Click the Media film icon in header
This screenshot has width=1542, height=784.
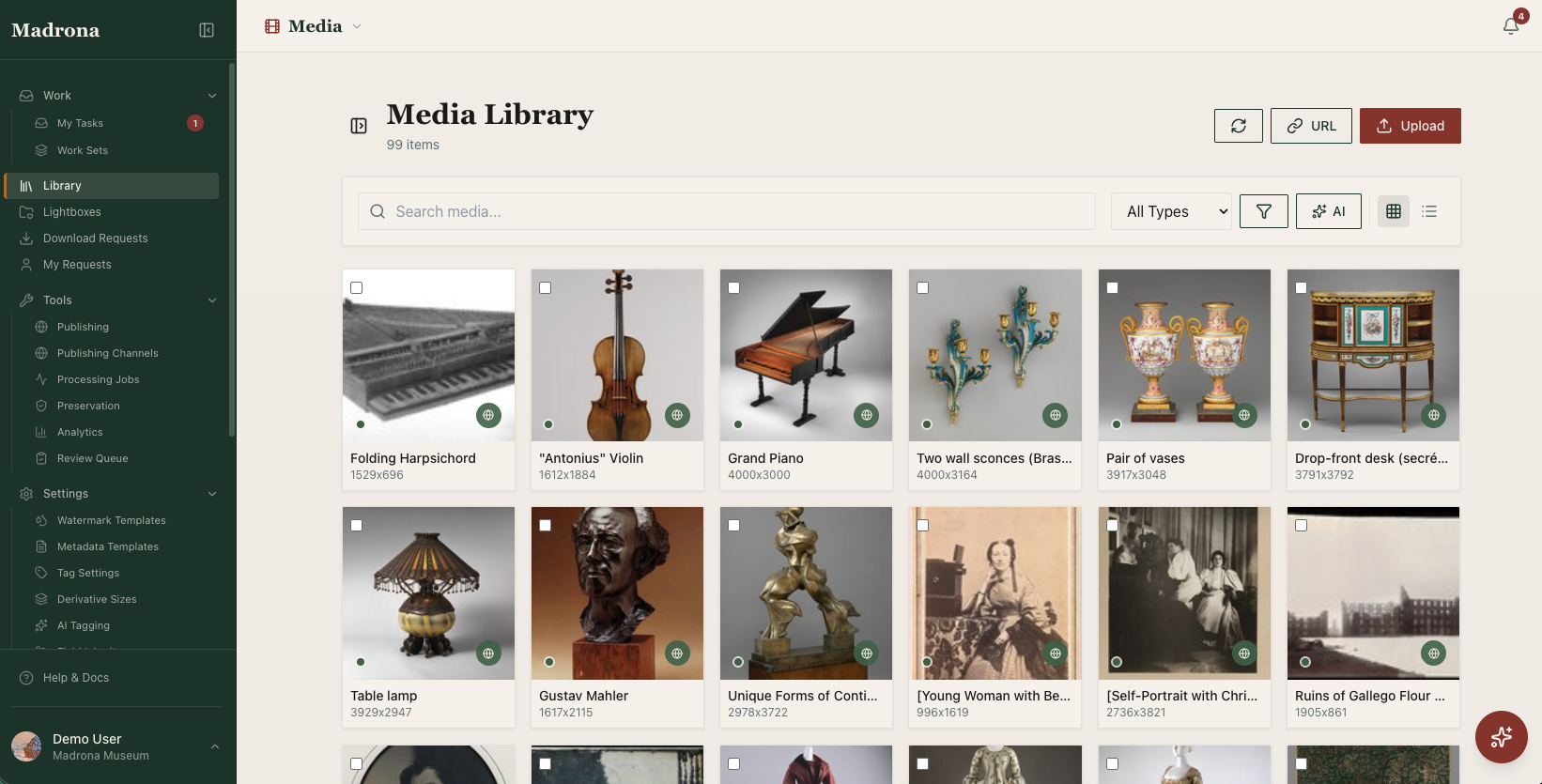click(x=272, y=26)
